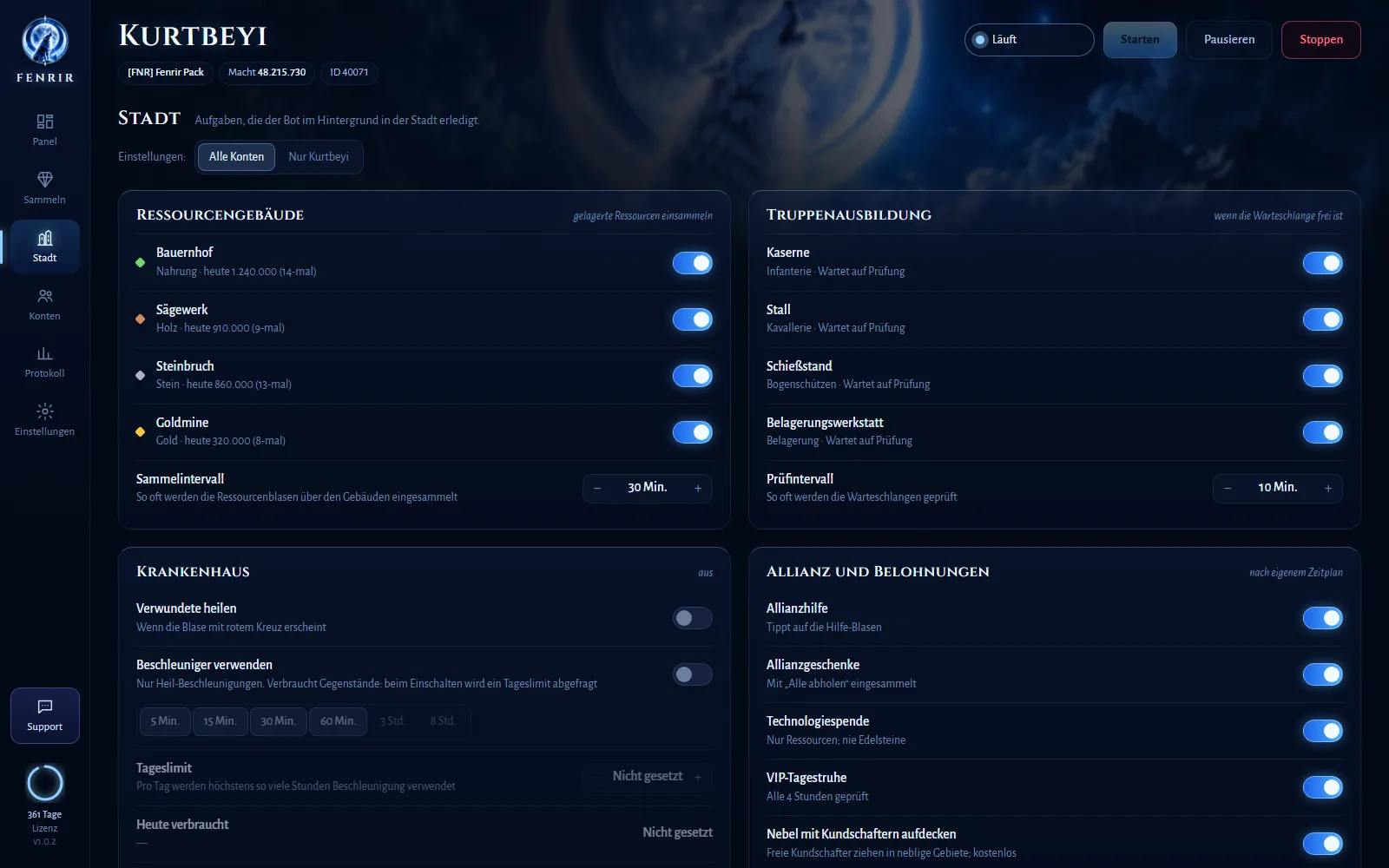
Task: Go to the Sammeln section
Action: [x=45, y=188]
